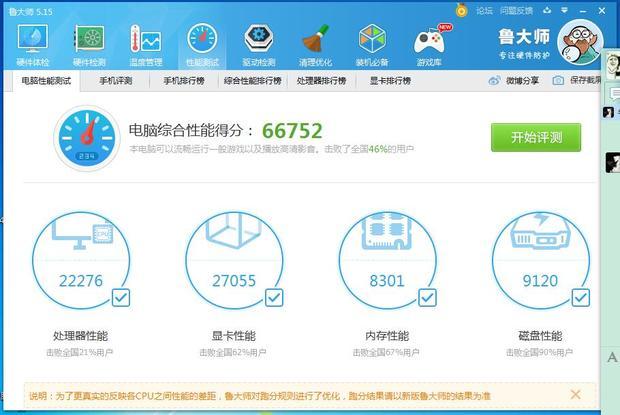Click 击败全国62%用户 text
Image resolution: width=620 pixels, height=415 pixels.
tap(233, 352)
